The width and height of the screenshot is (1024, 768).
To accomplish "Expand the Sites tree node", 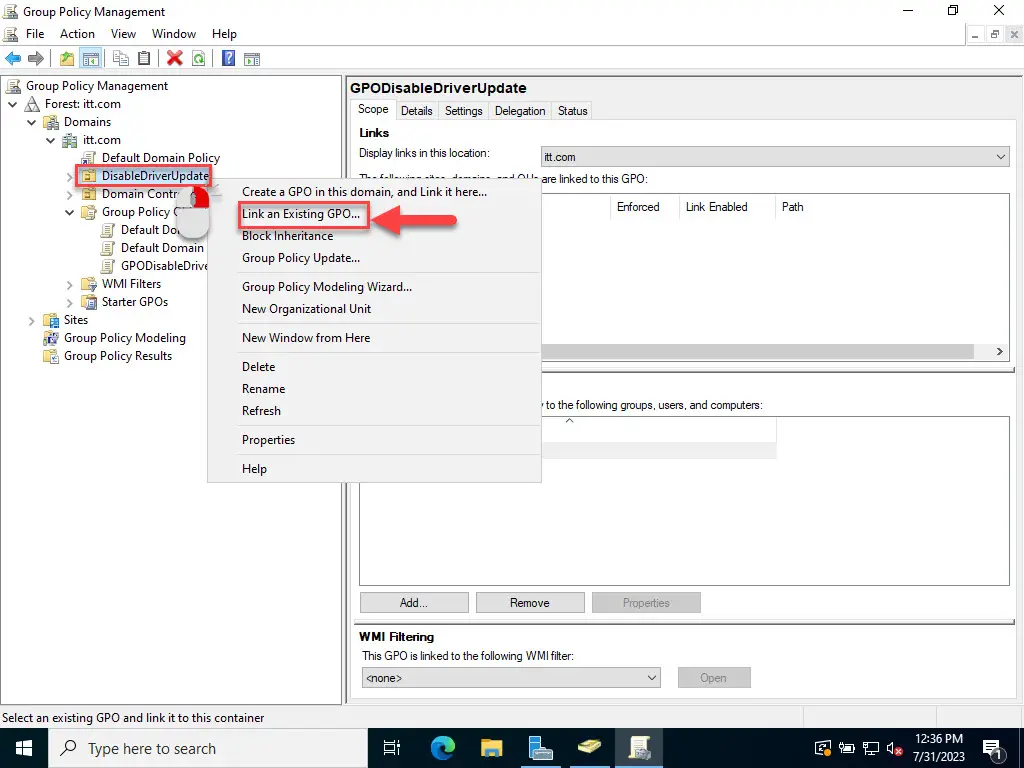I will [31, 321].
